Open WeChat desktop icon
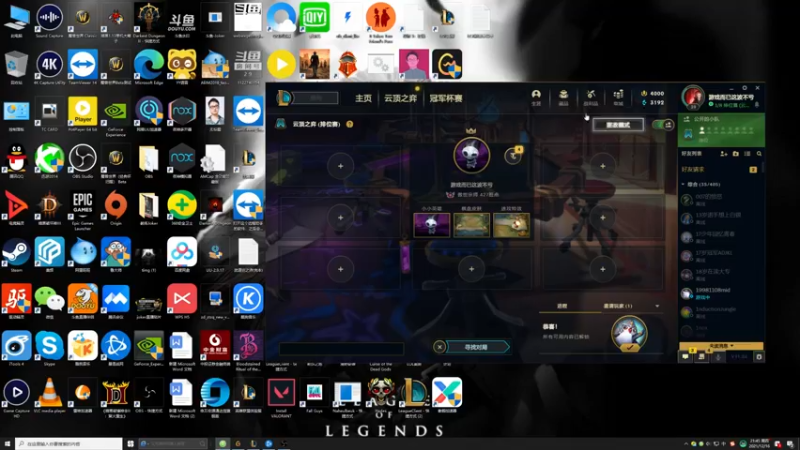 (x=49, y=301)
